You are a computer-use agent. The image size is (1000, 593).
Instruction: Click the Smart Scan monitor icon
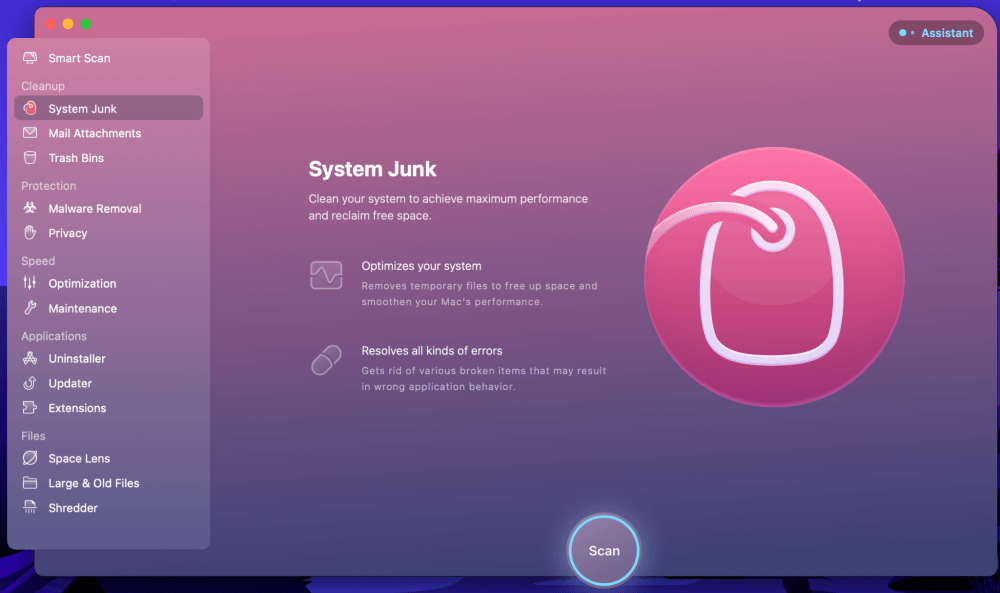click(30, 58)
